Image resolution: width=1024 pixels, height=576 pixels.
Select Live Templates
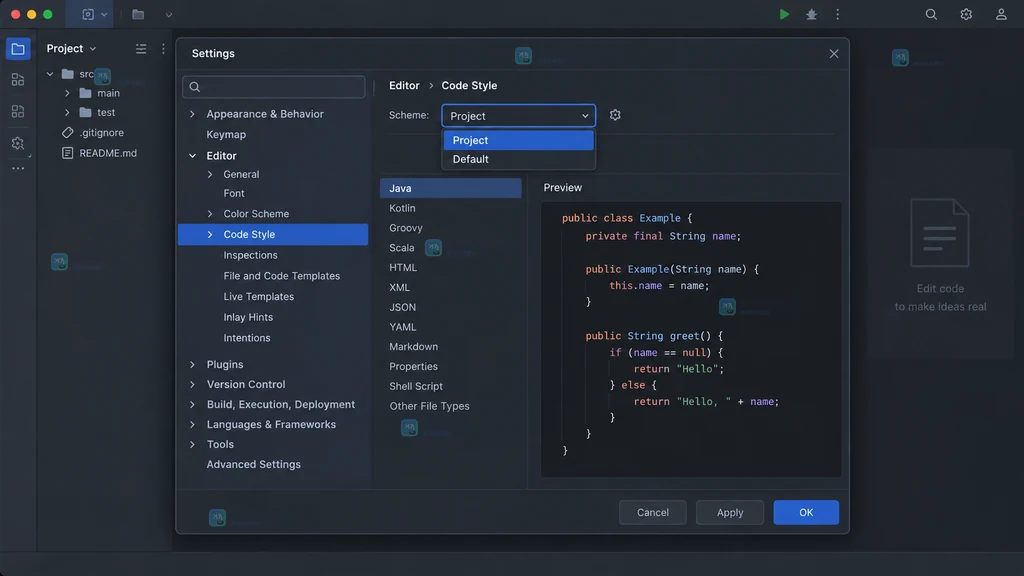coord(259,296)
